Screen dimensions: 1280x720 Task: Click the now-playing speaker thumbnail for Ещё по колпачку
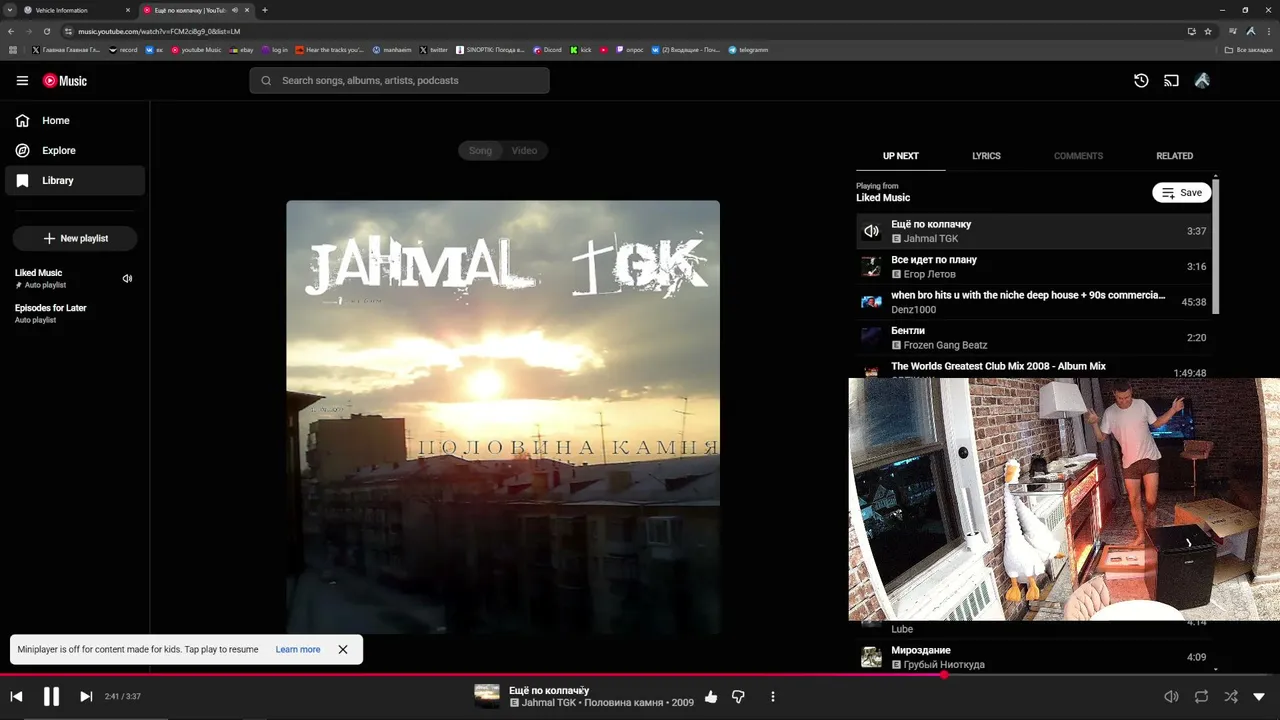point(871,231)
